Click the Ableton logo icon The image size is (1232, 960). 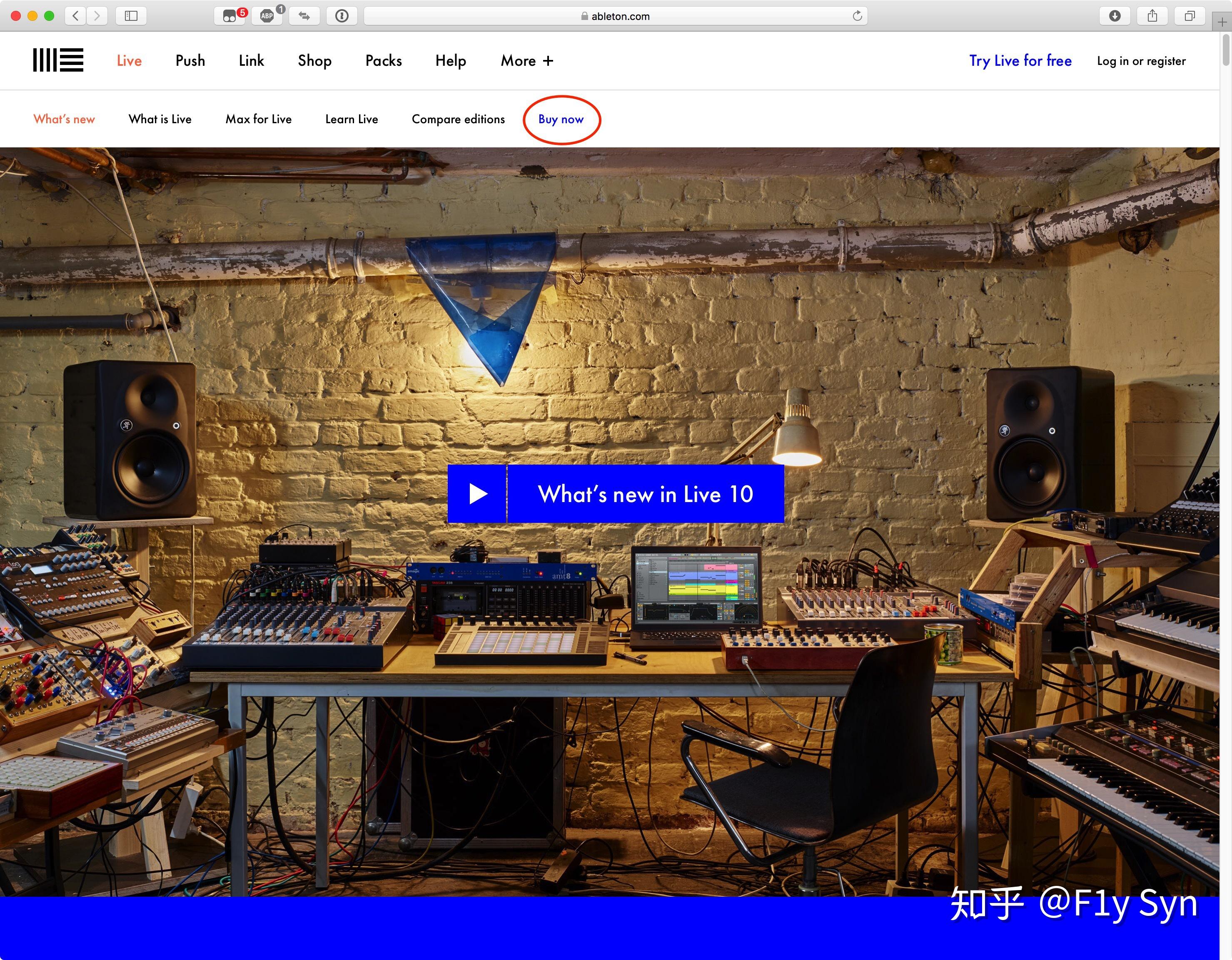[x=58, y=60]
